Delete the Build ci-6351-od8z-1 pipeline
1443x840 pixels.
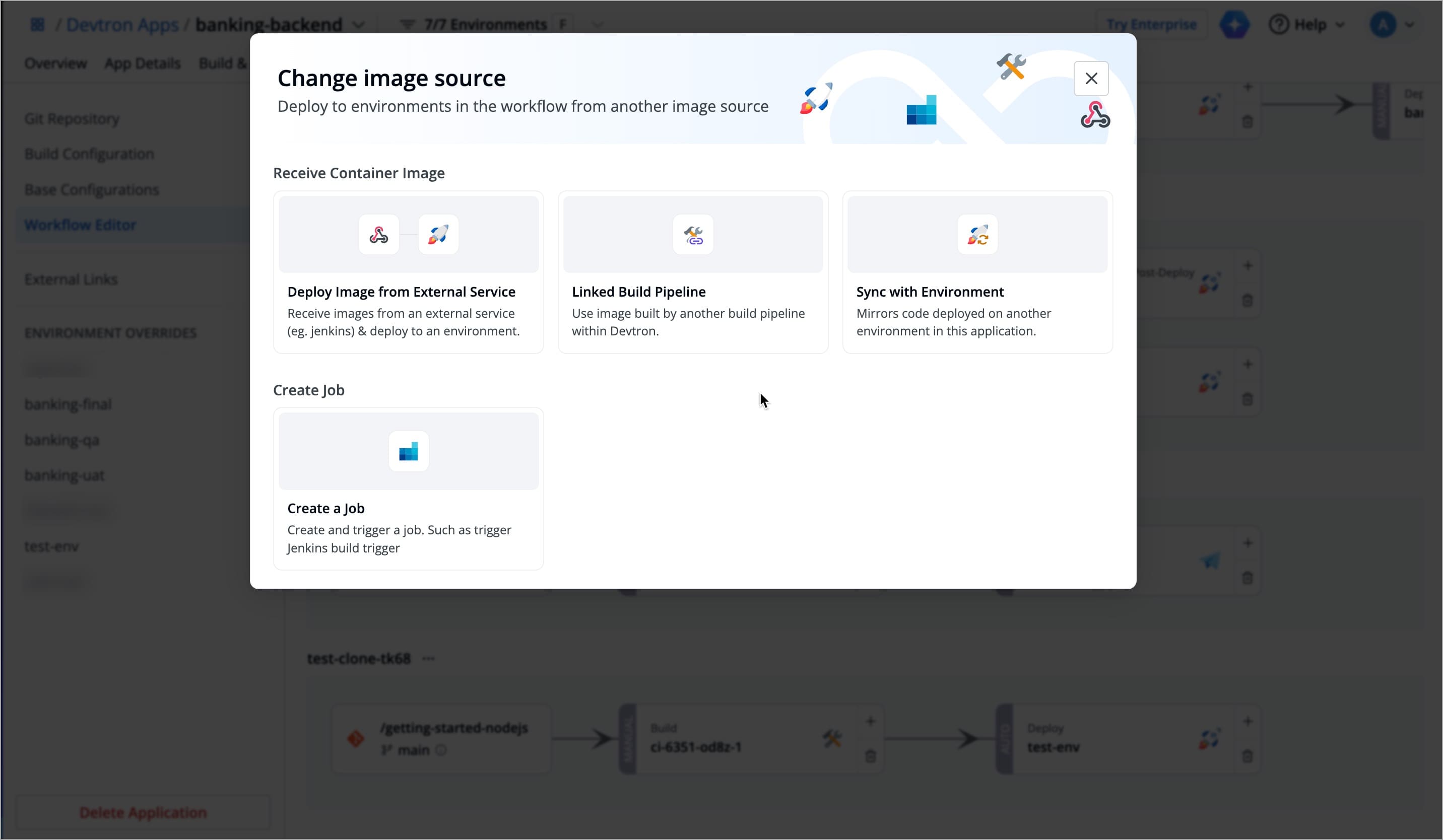coord(870,757)
